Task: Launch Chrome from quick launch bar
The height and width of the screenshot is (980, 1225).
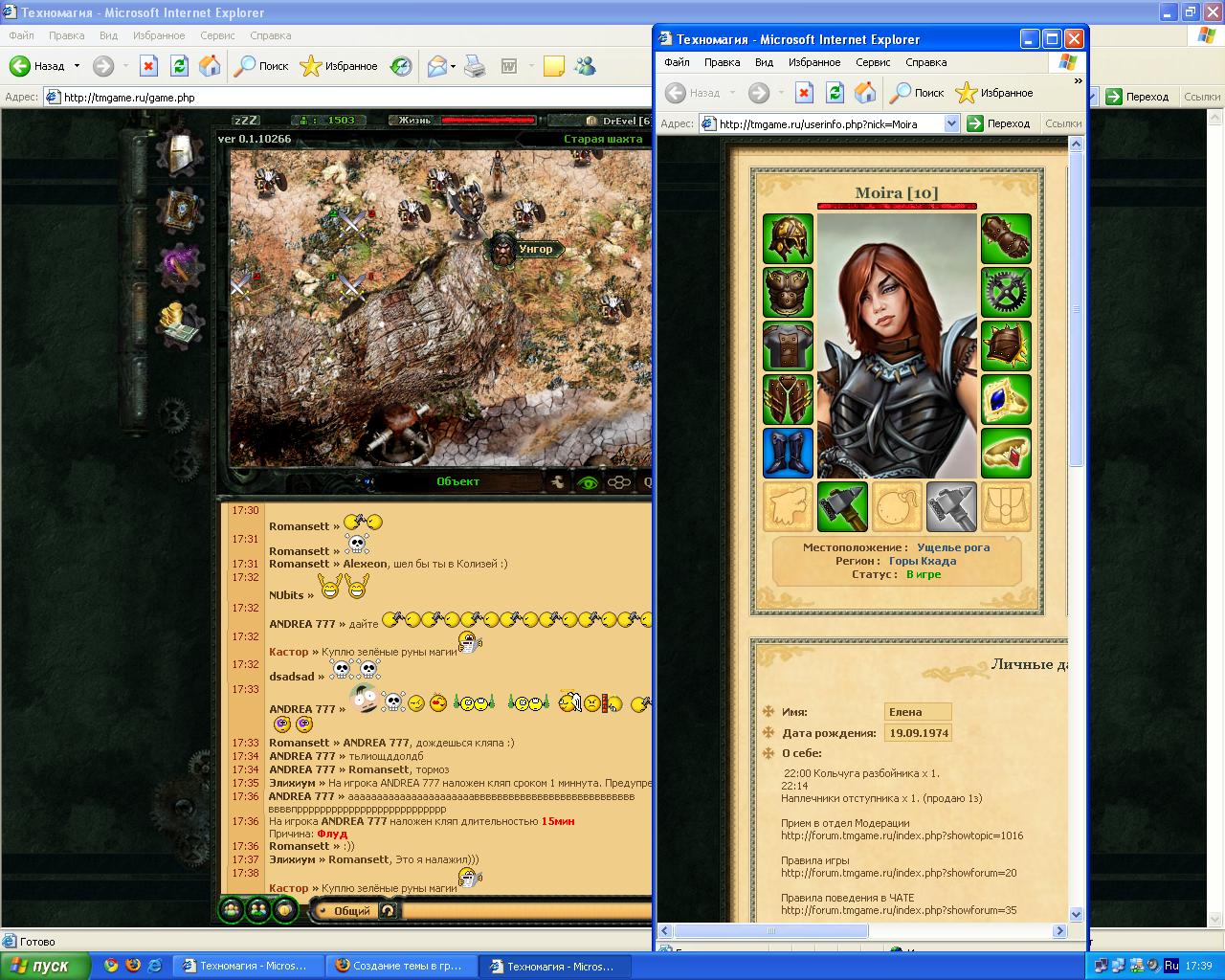Action: pyautogui.click(x=111, y=966)
